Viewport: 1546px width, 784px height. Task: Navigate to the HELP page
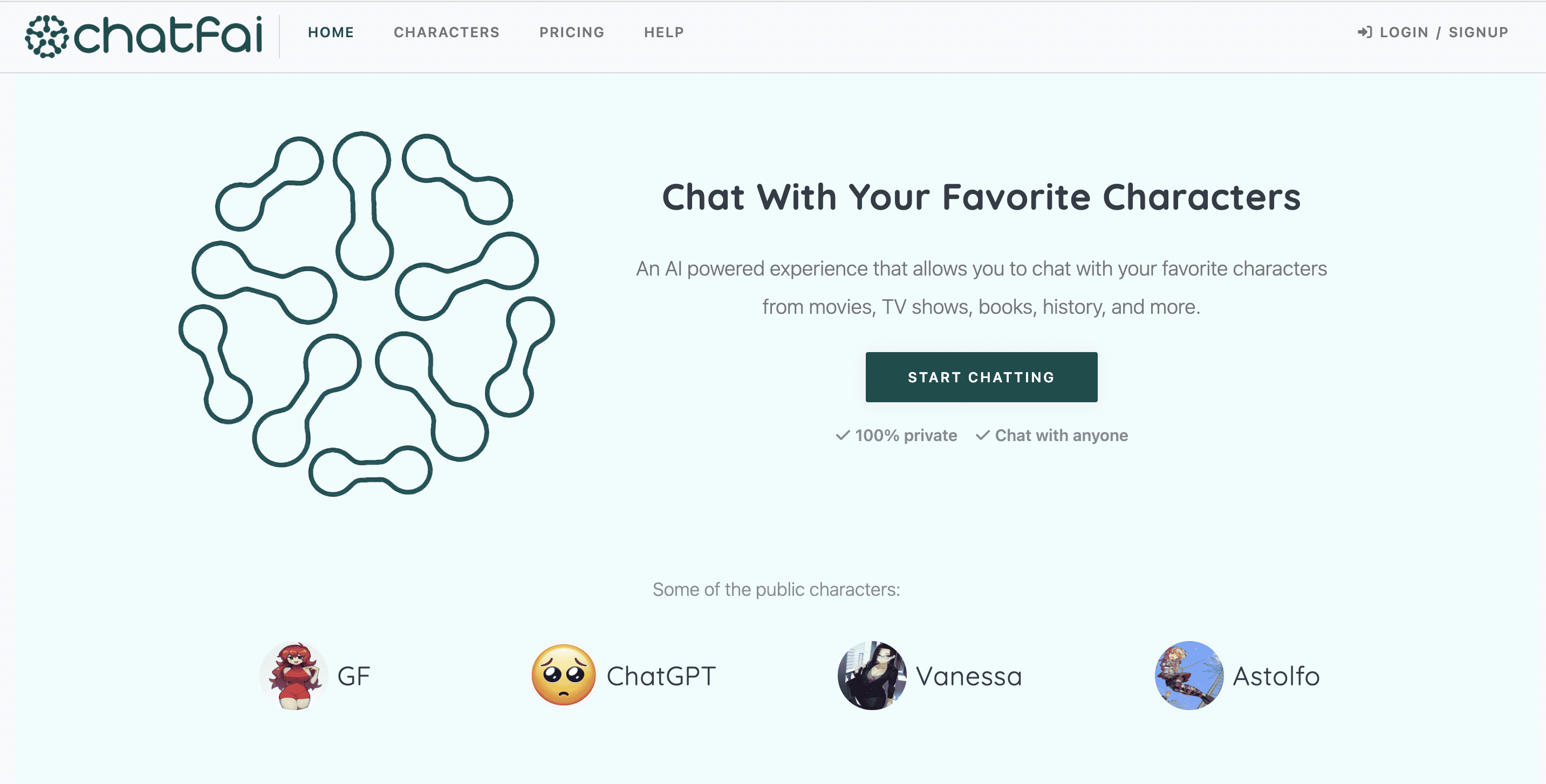tap(664, 32)
